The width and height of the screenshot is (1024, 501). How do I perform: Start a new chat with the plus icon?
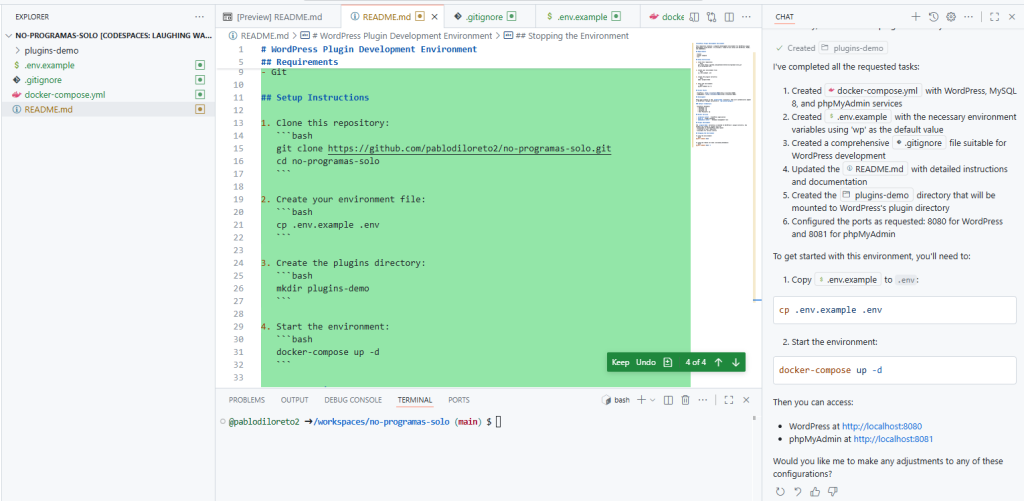[916, 17]
